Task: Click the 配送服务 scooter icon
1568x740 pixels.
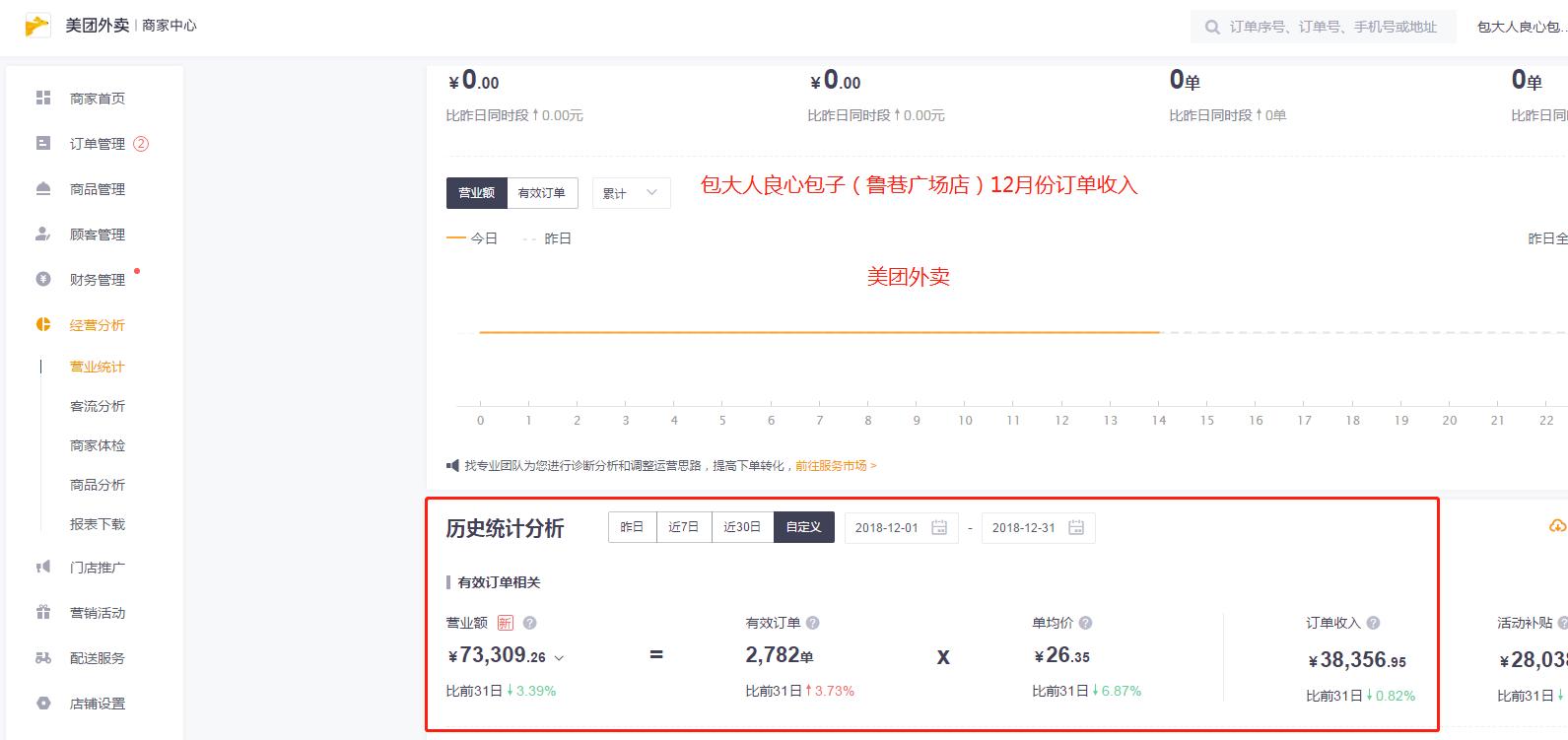Action: 43,657
